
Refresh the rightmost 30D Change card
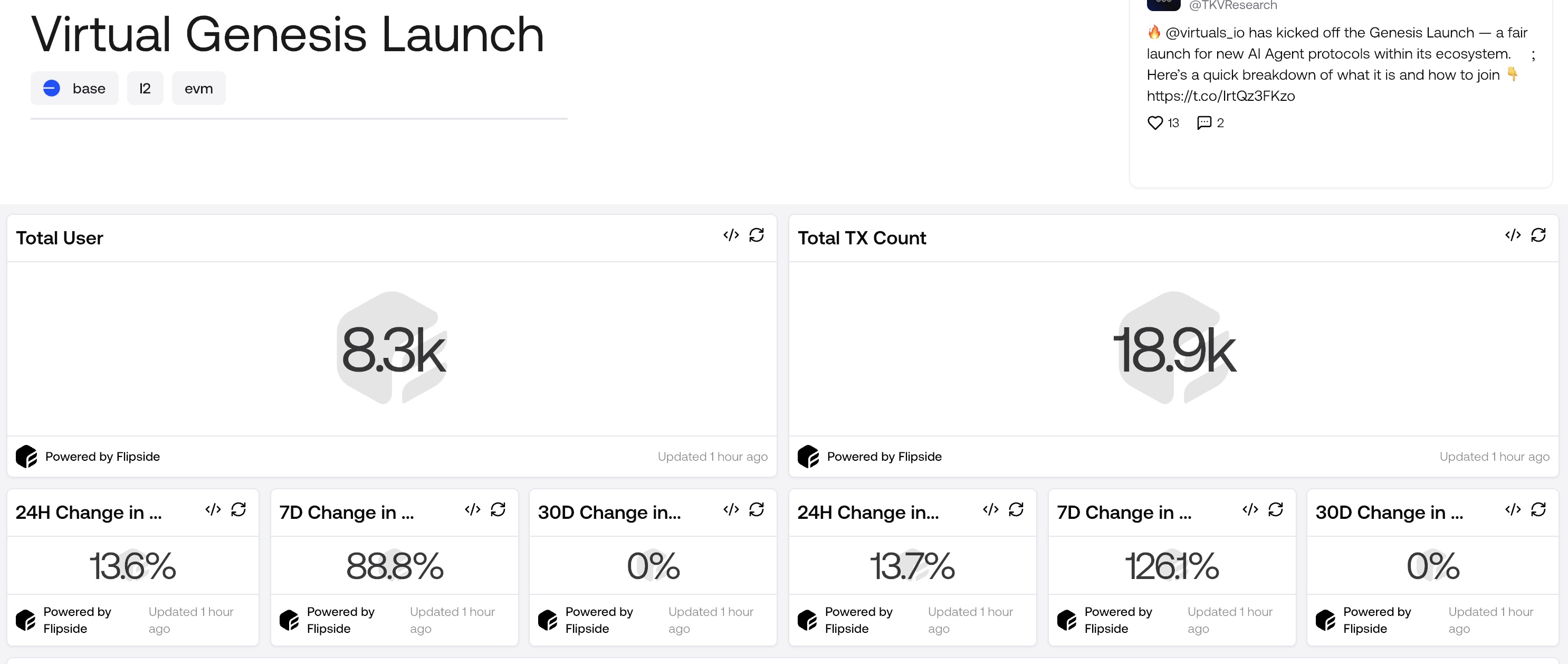1538,509
